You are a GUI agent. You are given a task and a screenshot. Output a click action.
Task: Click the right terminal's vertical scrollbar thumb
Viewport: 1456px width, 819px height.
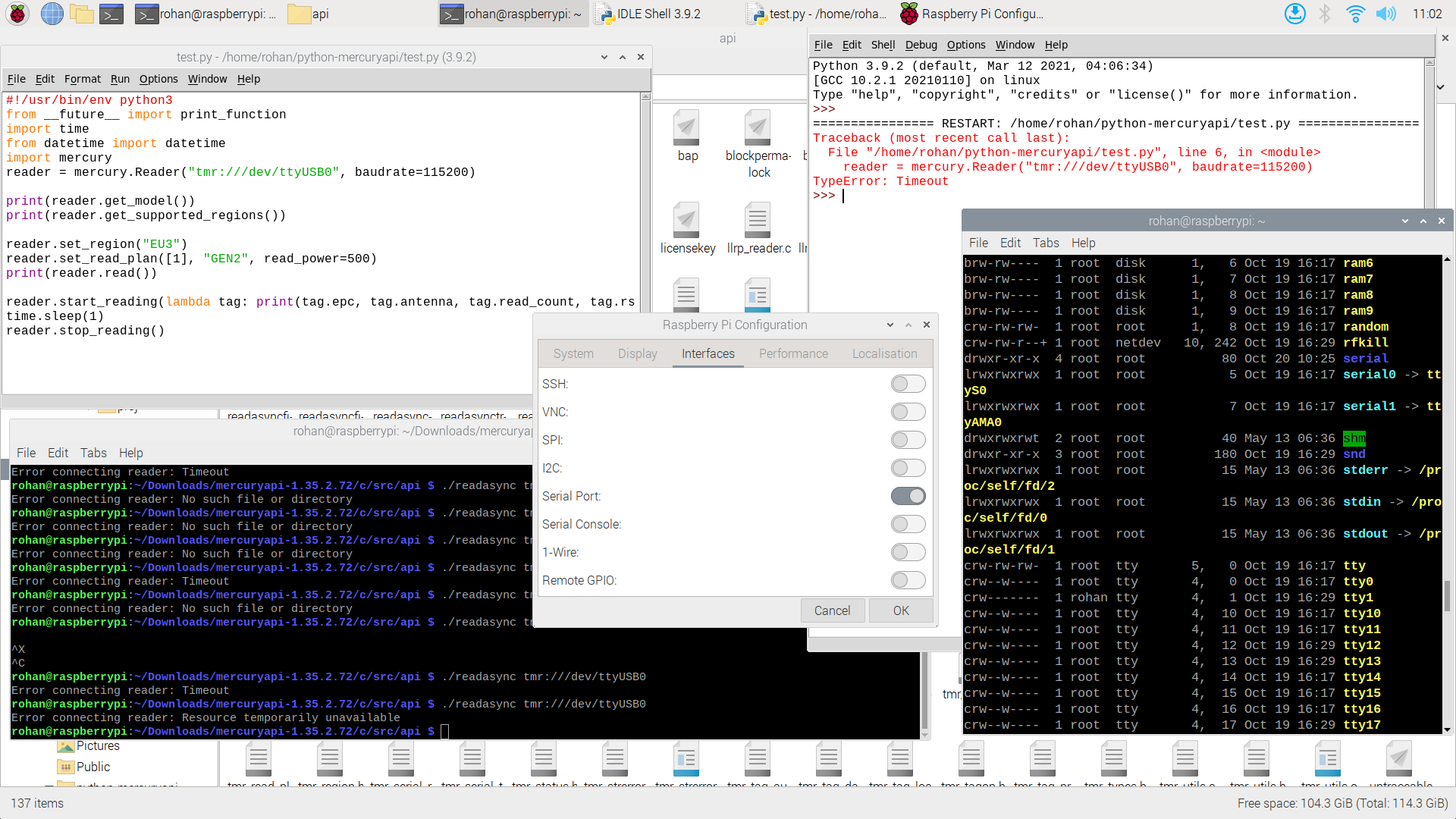click(1447, 595)
